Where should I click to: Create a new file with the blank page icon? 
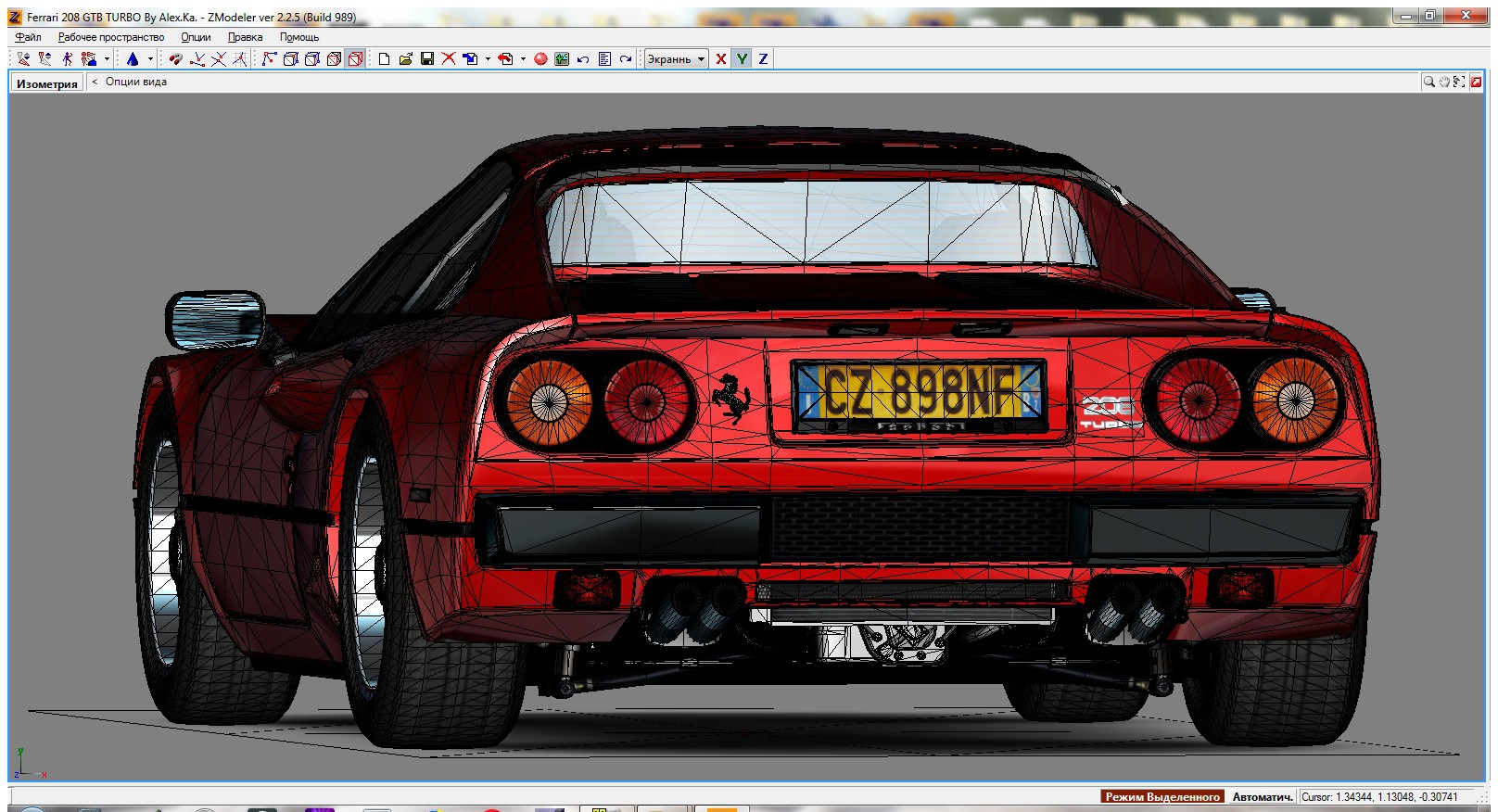[384, 58]
